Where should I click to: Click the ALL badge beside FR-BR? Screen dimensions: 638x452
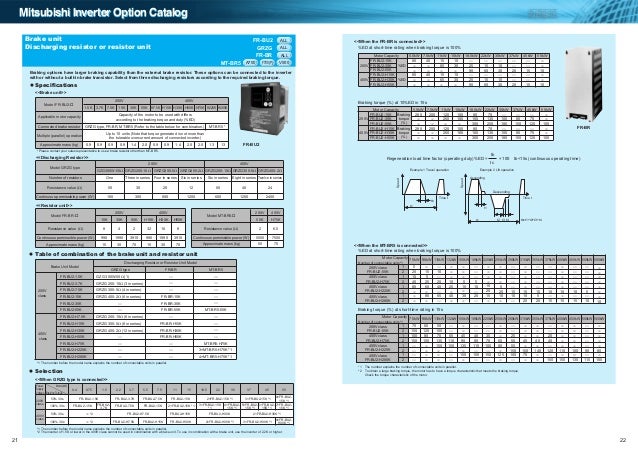[x=284, y=55]
